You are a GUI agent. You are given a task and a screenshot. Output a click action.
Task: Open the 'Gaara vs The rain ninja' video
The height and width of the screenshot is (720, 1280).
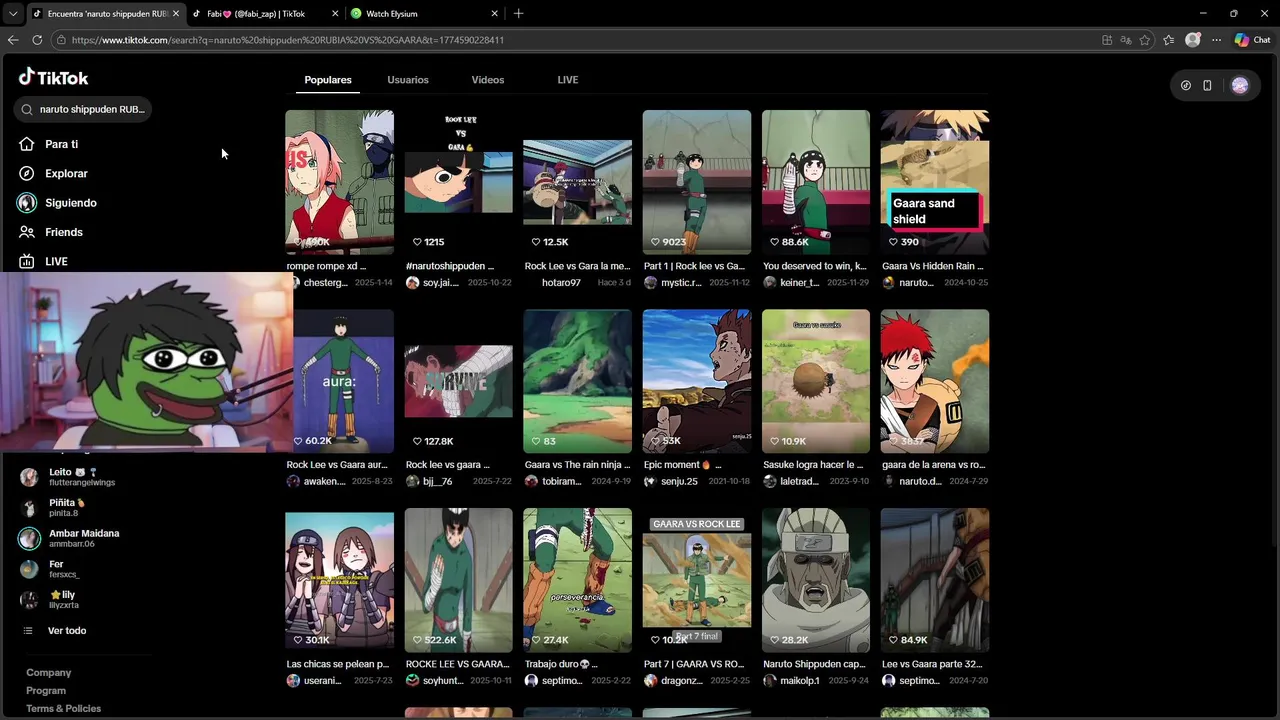[577, 381]
